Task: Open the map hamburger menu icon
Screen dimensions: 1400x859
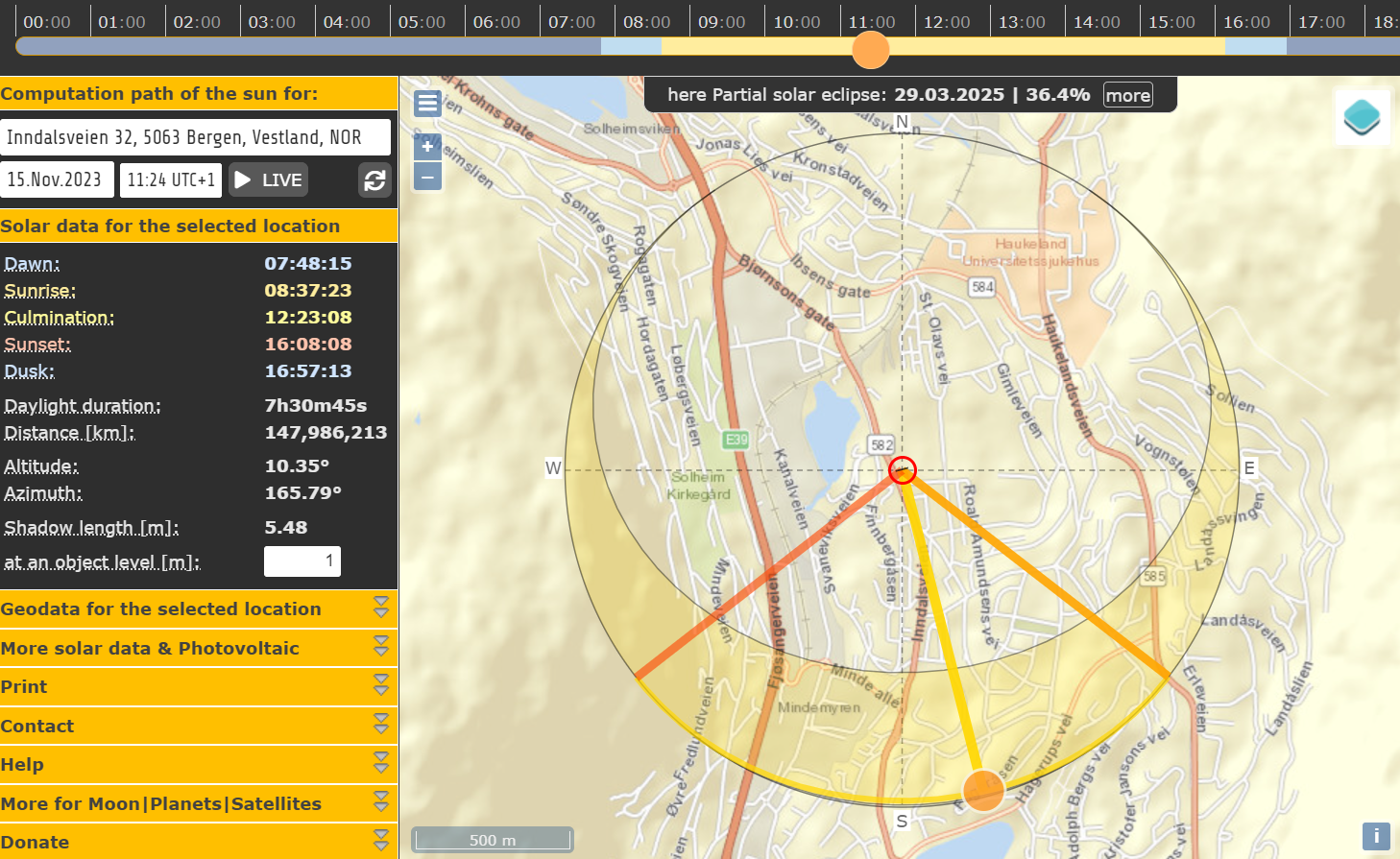Action: point(427,104)
